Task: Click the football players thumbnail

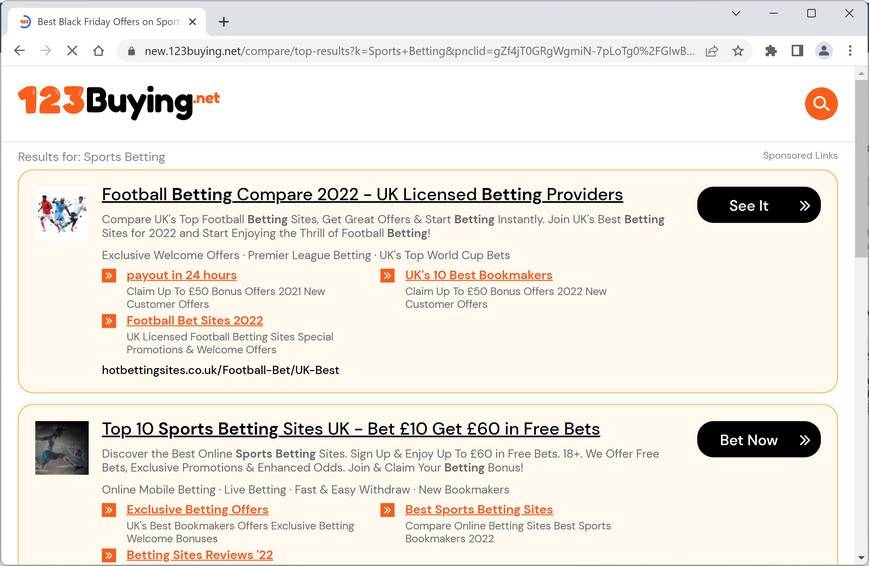Action: coord(62,213)
